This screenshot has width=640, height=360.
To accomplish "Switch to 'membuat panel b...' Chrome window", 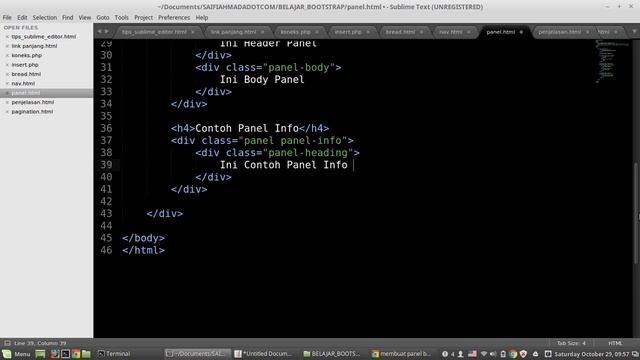I will (402, 354).
